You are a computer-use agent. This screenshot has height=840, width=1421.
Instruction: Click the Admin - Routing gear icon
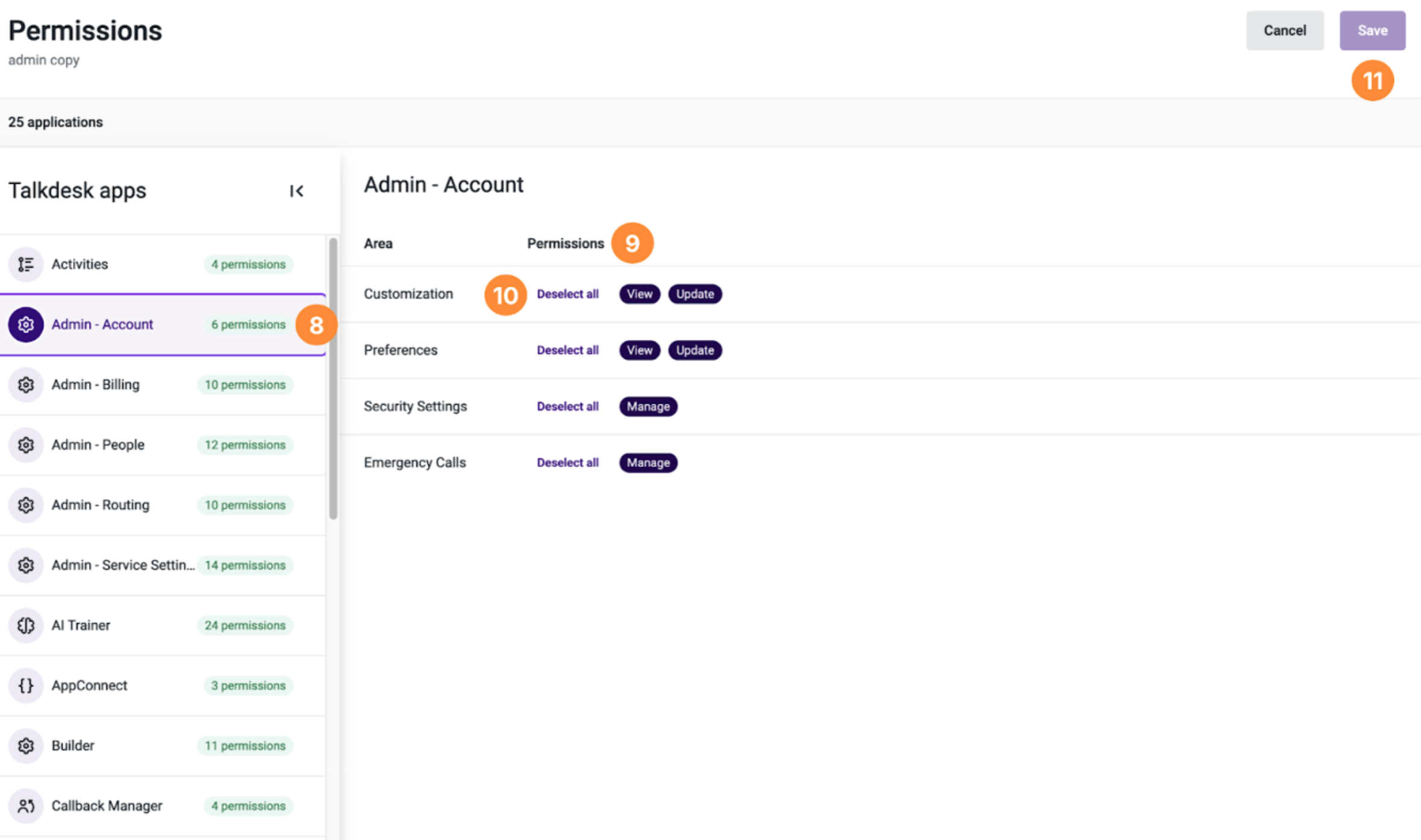25,505
